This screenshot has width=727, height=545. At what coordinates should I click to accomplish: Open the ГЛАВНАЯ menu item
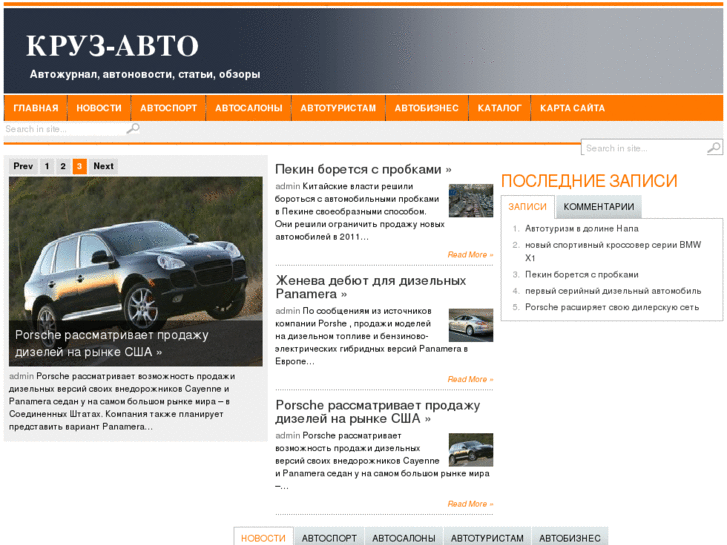point(36,108)
